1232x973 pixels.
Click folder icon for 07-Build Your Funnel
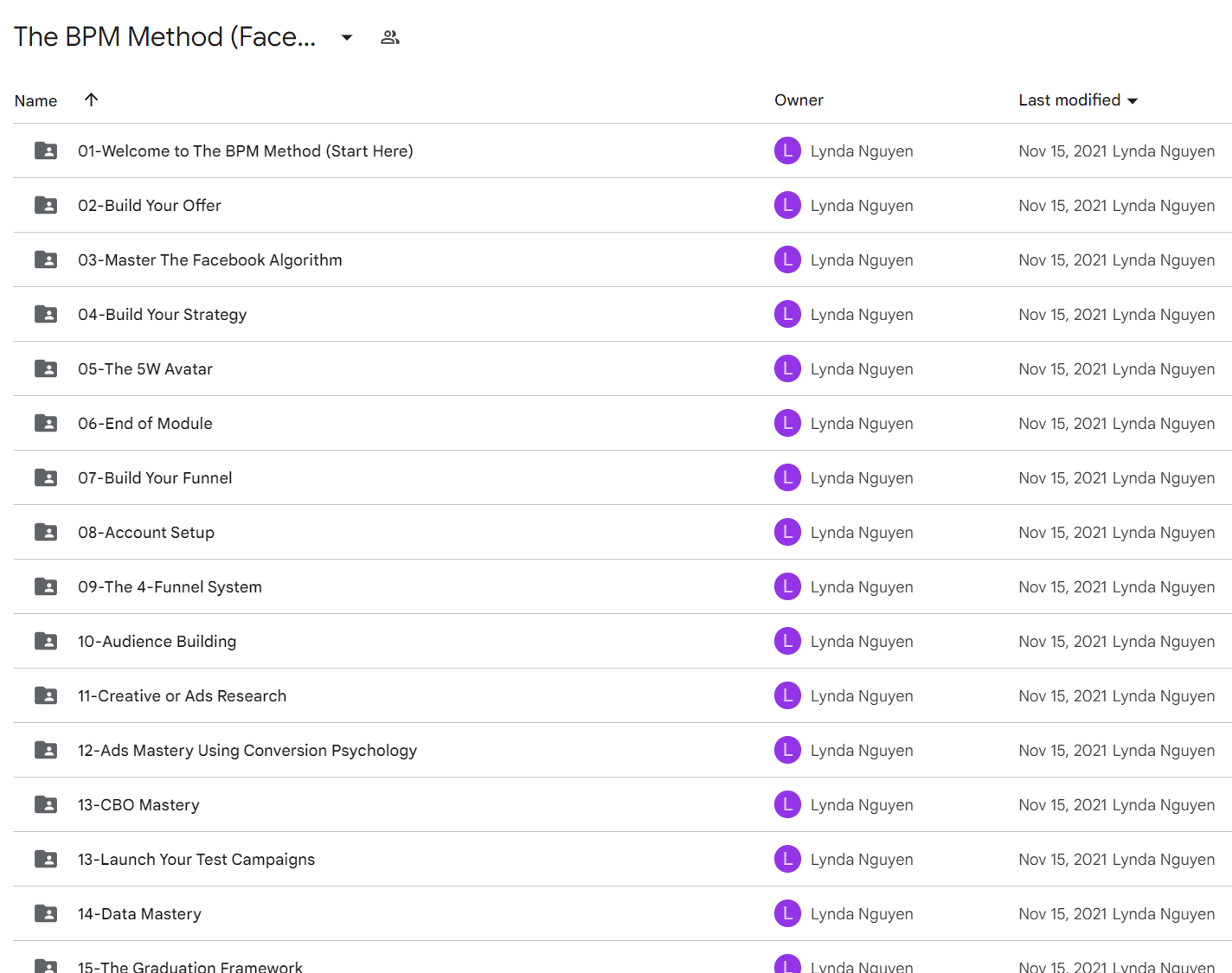46,477
